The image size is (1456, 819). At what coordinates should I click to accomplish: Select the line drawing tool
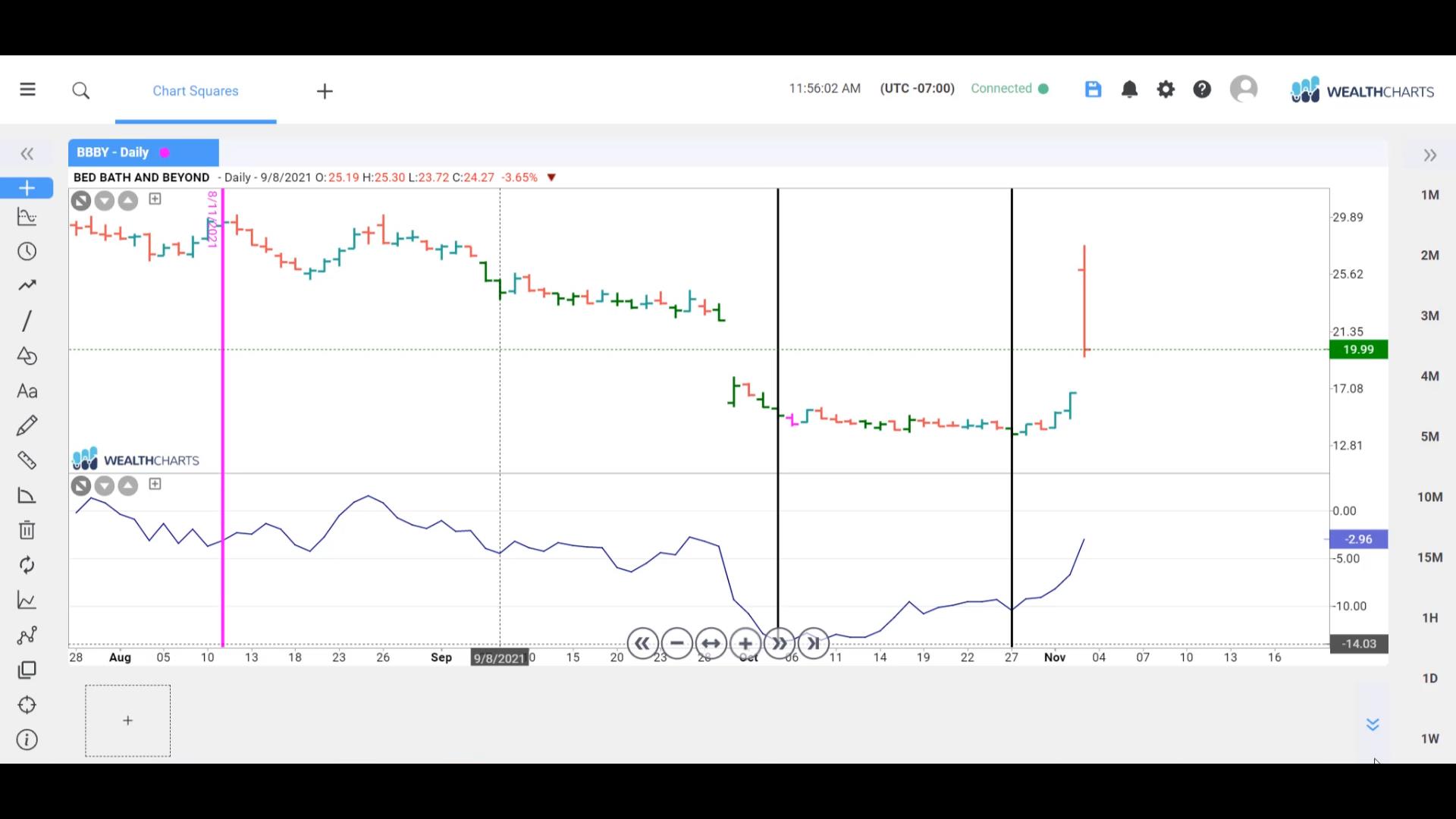(27, 321)
